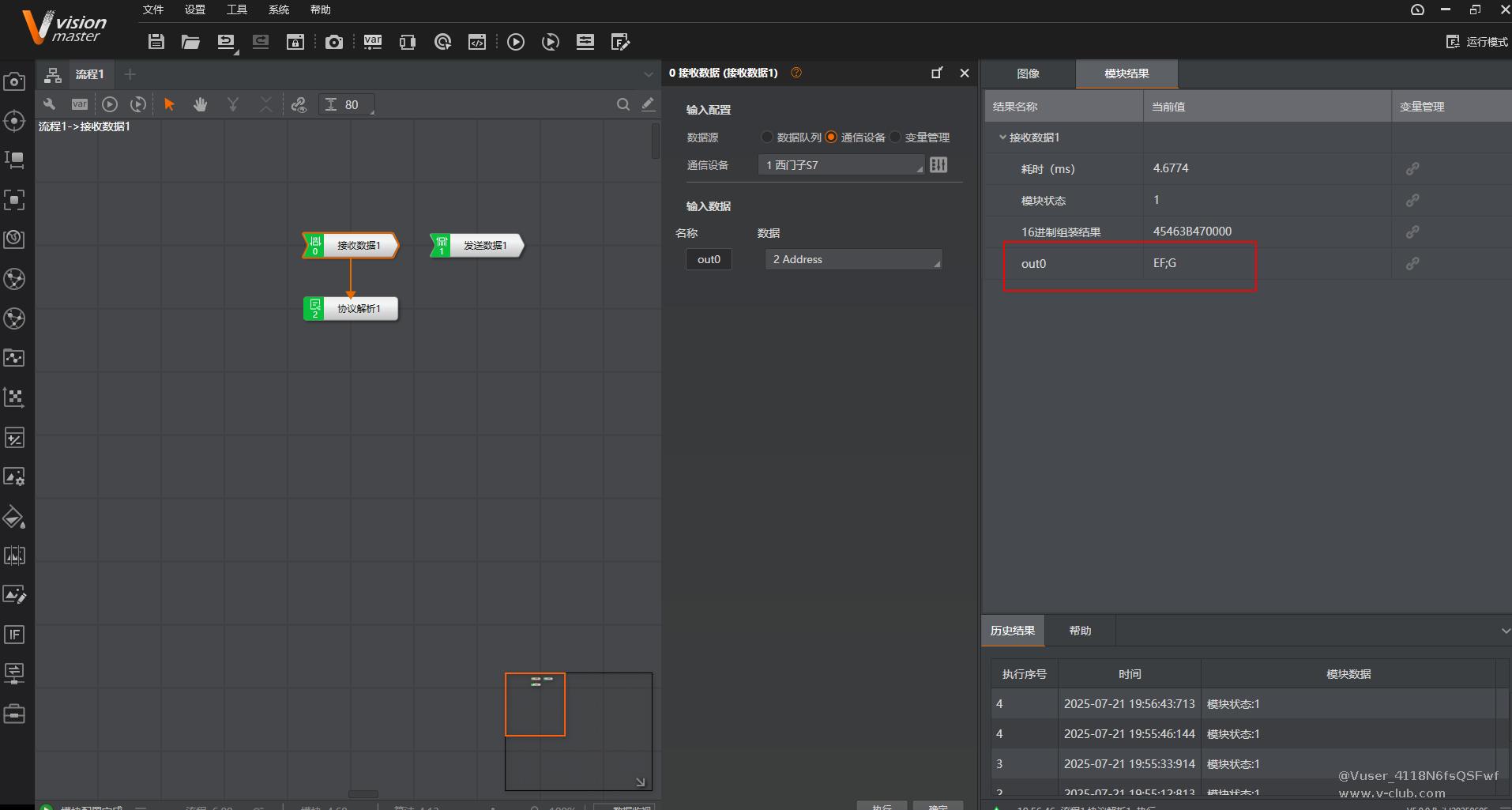The height and width of the screenshot is (810, 1512).
Task: Click the lock solution icon
Action: 295,42
